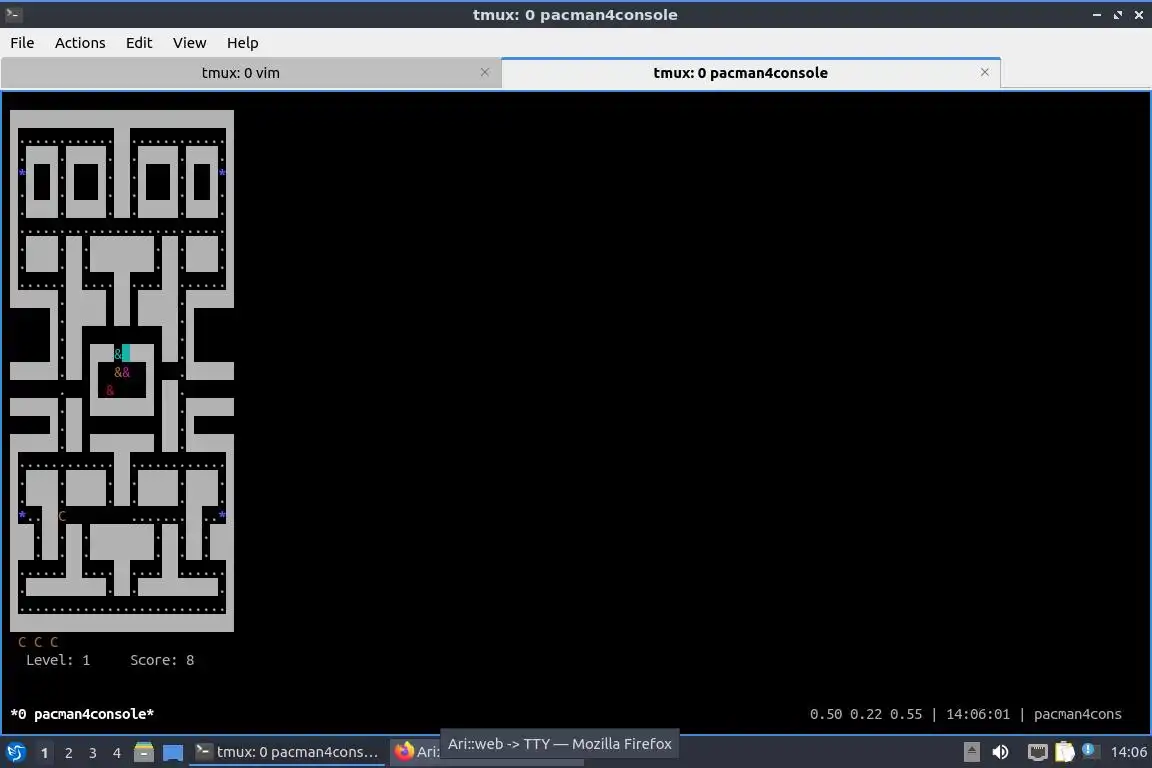Switch to workspace 1 in the pager
This screenshot has height=768, width=1152.
(45, 753)
